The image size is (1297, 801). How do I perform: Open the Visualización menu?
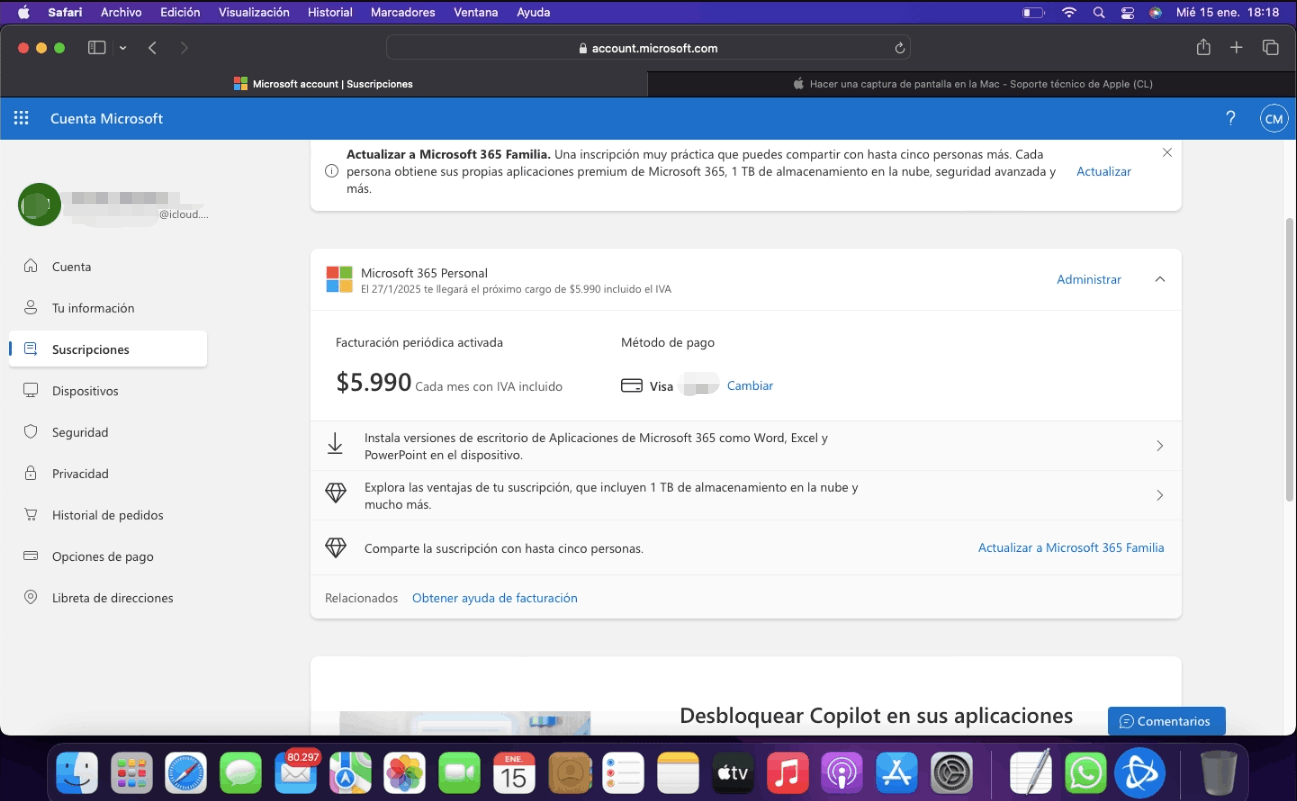(254, 12)
